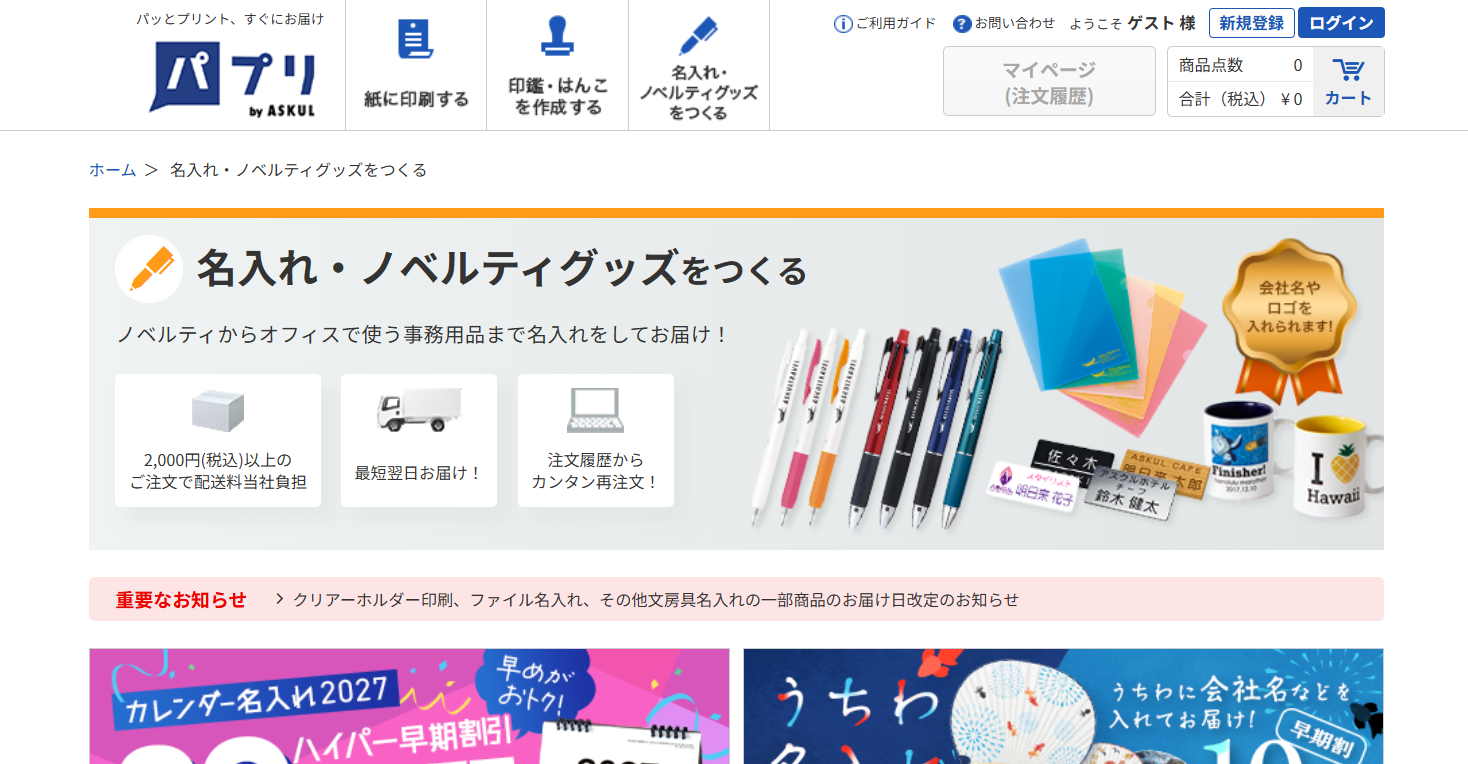Viewport: 1468px width, 764px height.
Task: Click the ログイン button
Action: click(x=1341, y=23)
